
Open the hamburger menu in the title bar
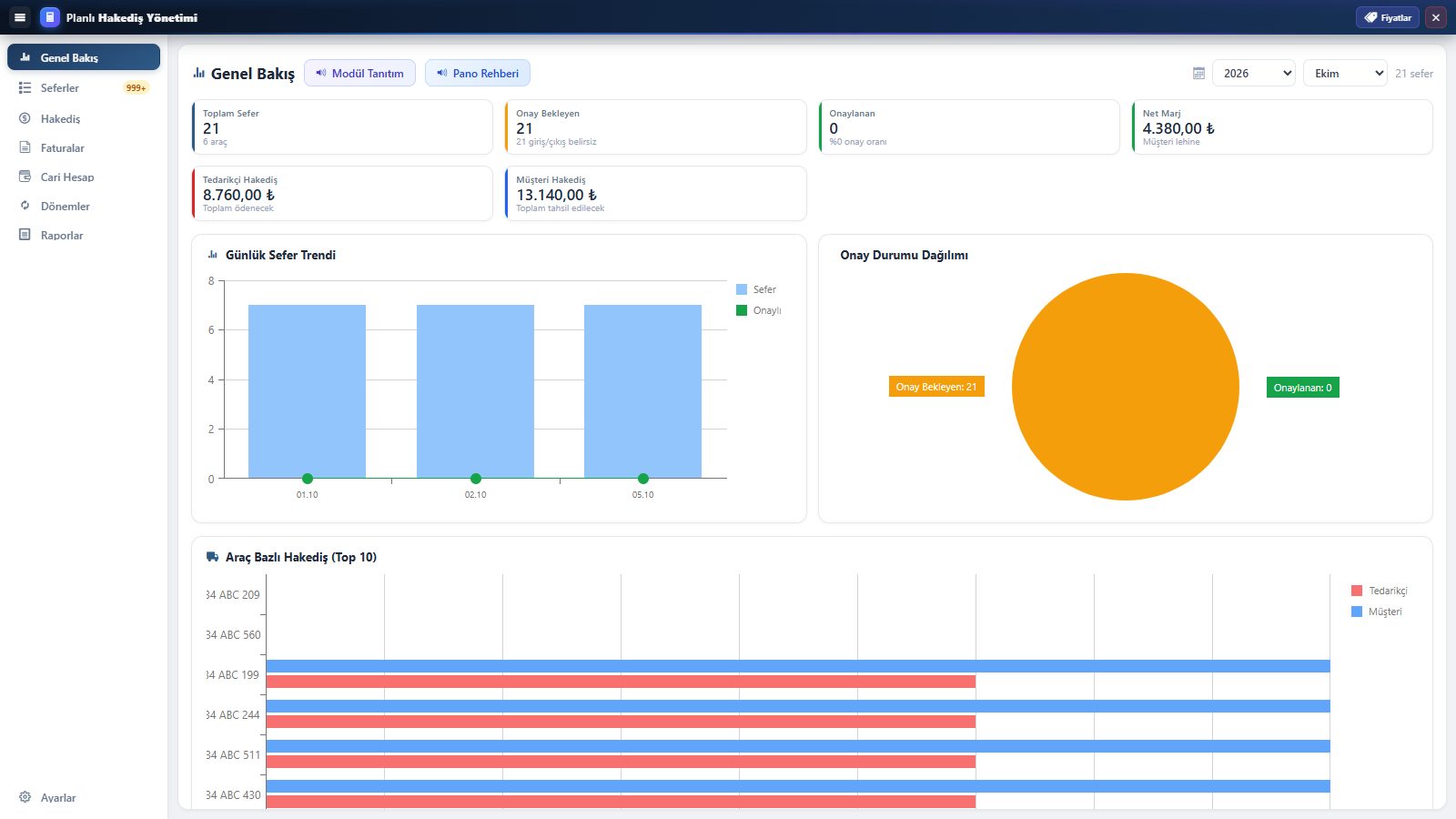(x=20, y=17)
